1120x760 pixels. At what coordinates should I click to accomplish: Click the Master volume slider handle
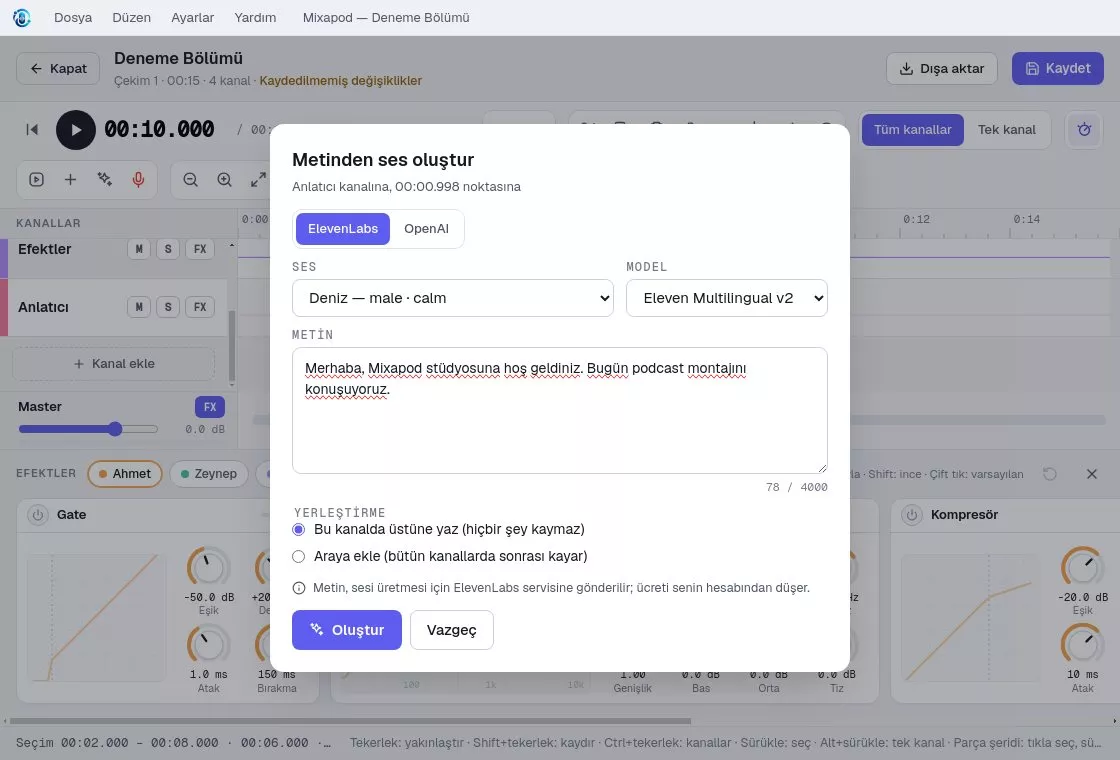point(115,429)
